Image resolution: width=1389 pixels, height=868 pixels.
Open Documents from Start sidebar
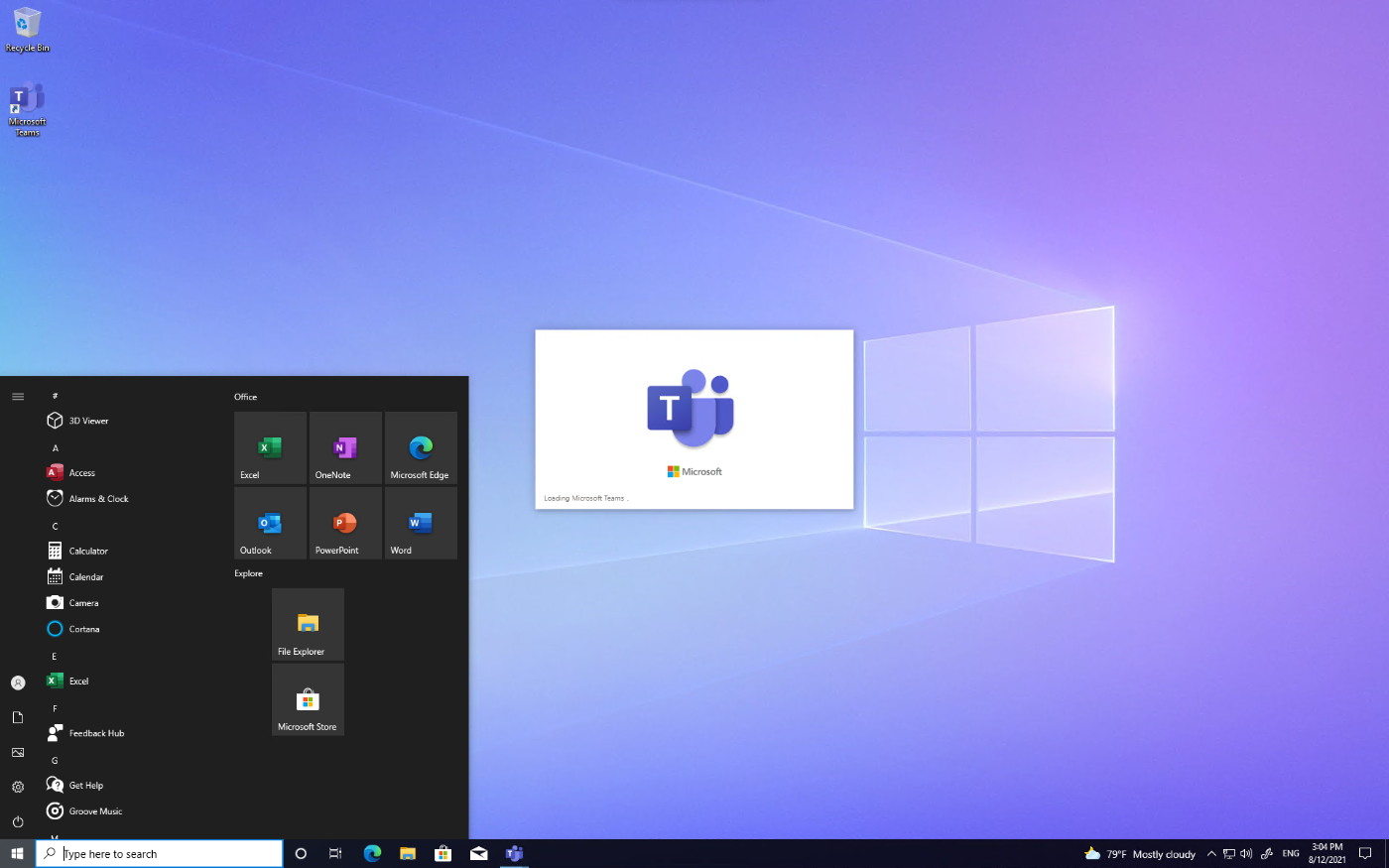[18, 717]
